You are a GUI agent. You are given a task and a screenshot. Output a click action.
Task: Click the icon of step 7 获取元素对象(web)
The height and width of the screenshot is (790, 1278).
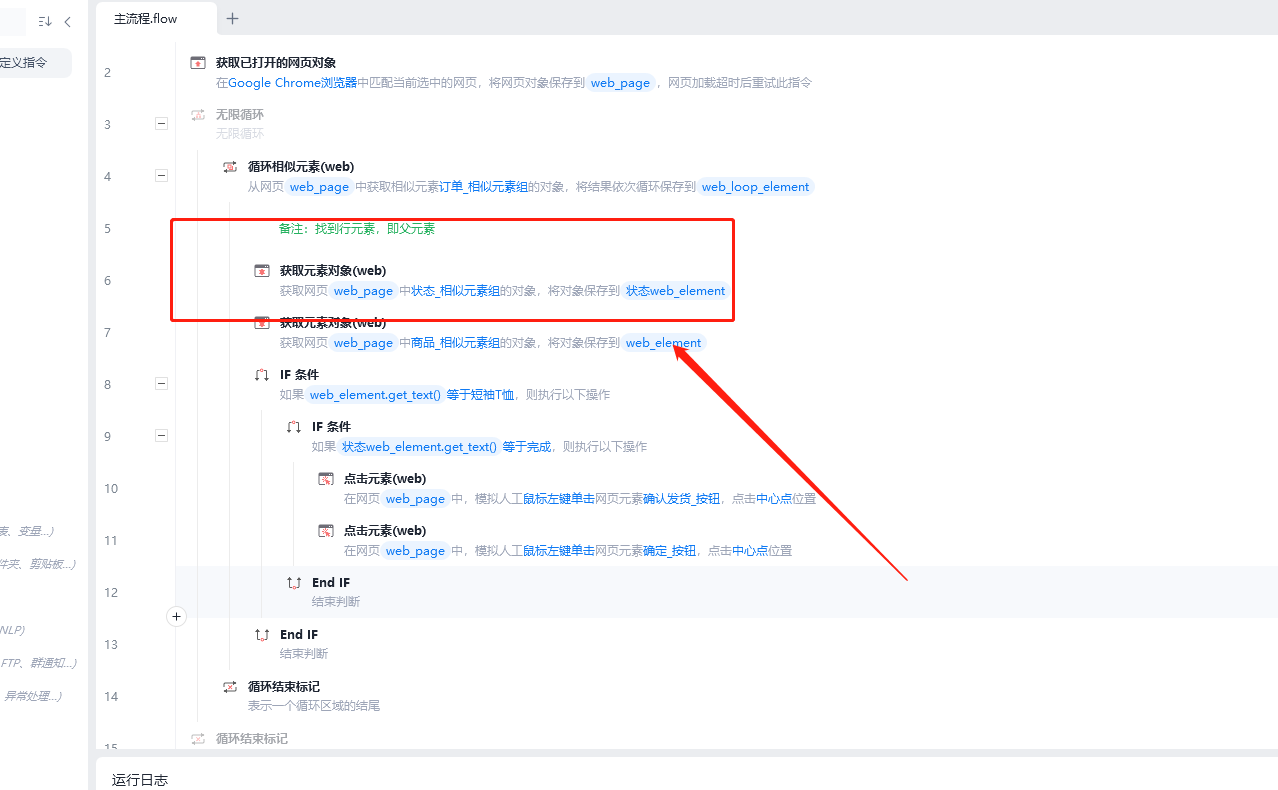tap(262, 323)
